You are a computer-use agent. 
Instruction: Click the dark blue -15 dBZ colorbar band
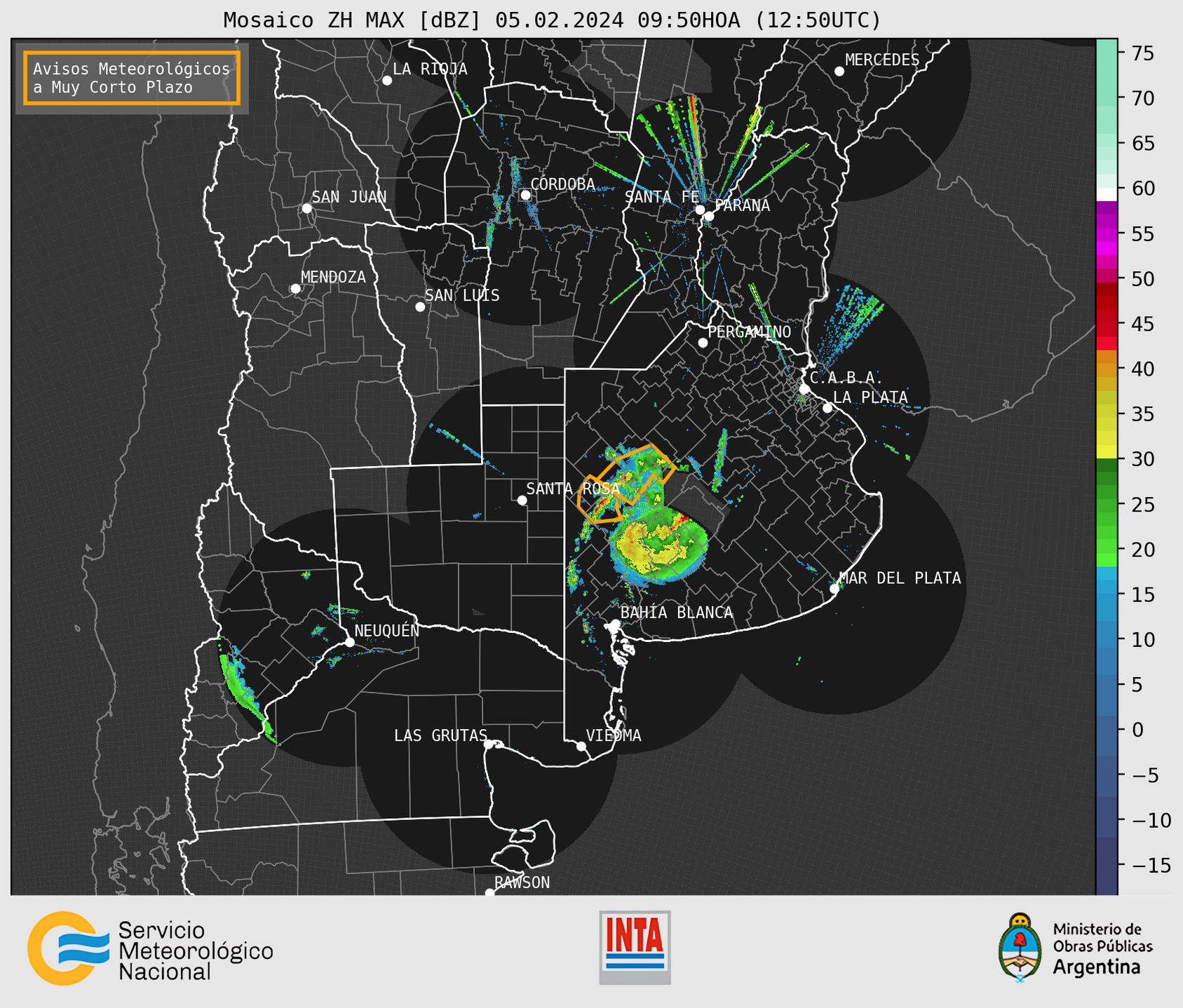tap(1107, 866)
